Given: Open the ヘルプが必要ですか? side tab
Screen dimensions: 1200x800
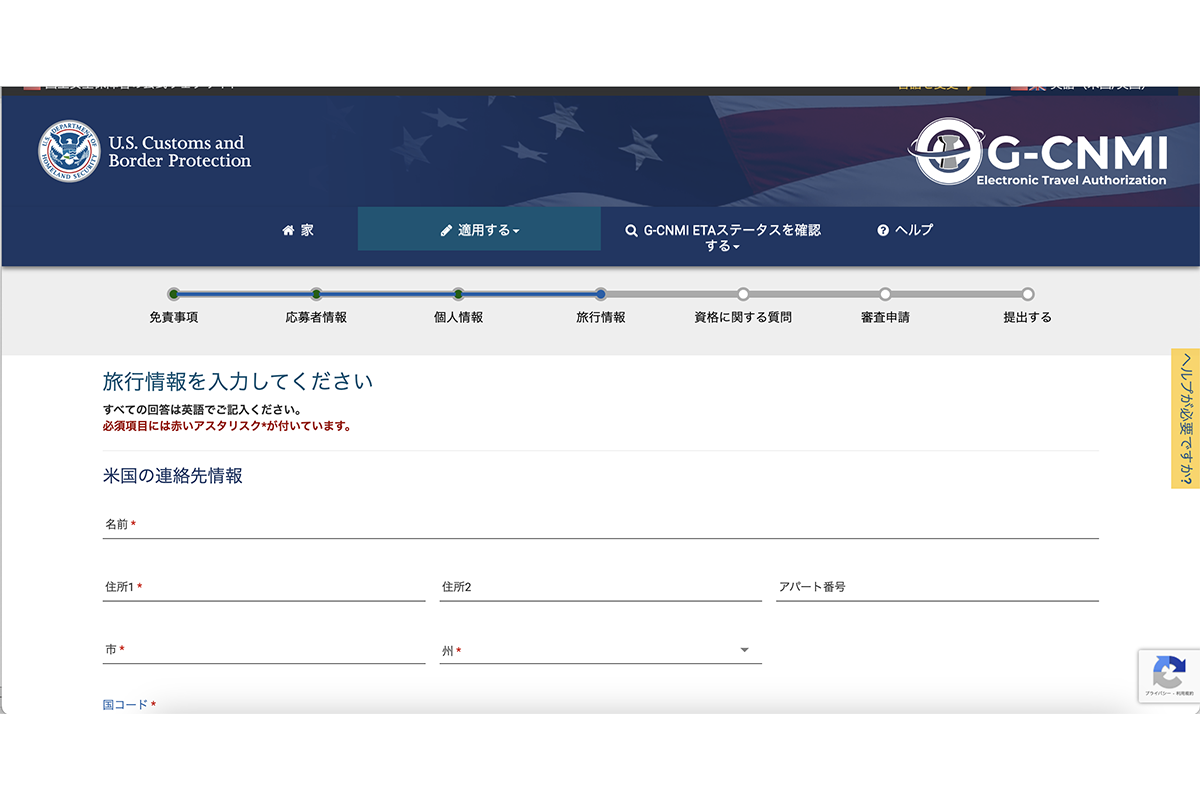Looking at the screenshot, I should click(1185, 418).
